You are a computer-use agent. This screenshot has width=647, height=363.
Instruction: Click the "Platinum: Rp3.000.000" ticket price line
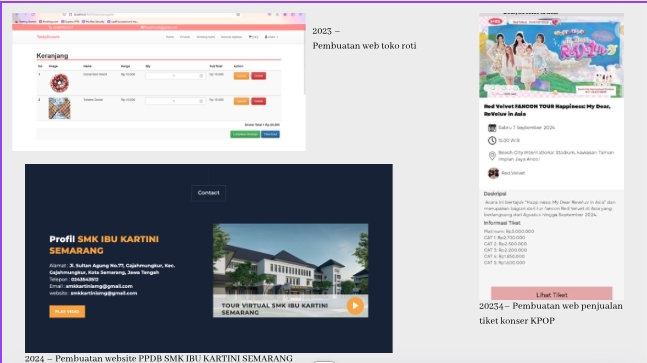coord(509,231)
